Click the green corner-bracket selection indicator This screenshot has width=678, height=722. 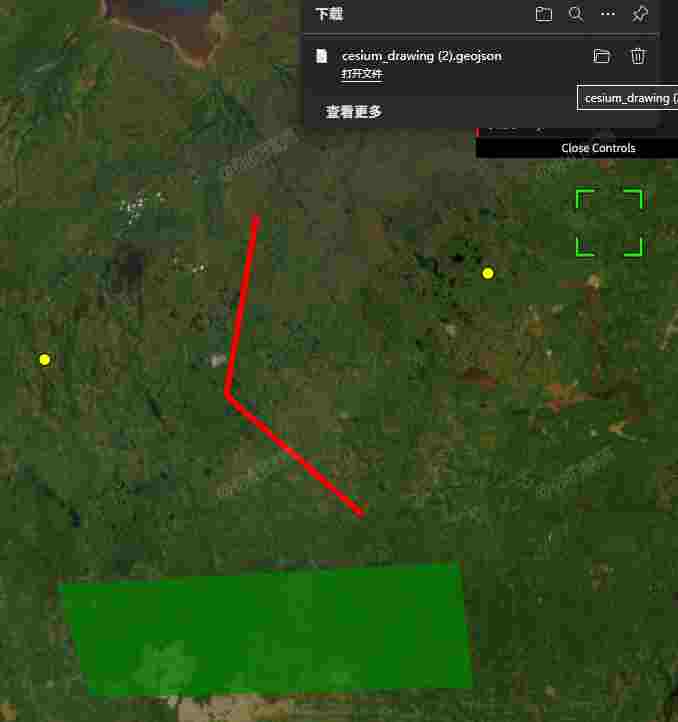[x=609, y=222]
